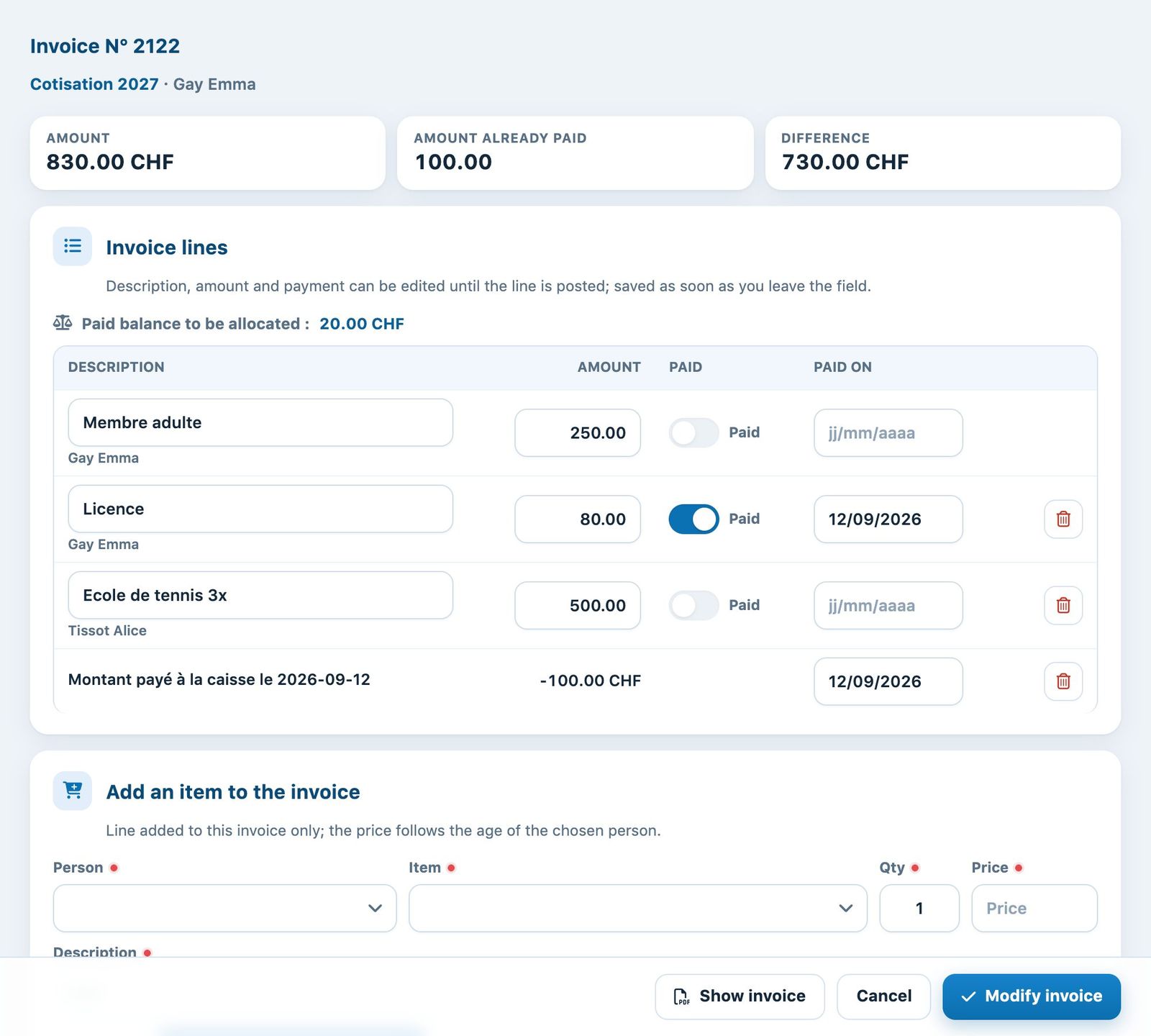The height and width of the screenshot is (1036, 1151).
Task: Click the balance scale icon
Action: (x=63, y=323)
